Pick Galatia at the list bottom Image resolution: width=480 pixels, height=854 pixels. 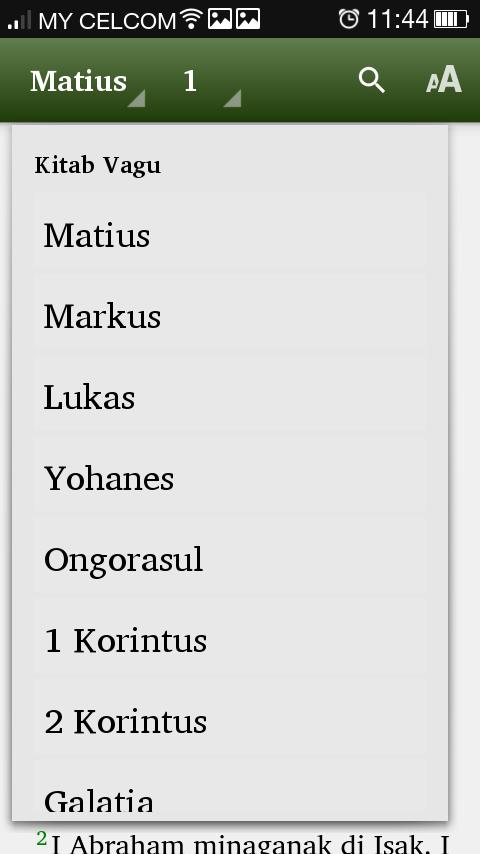pyautogui.click(x=230, y=792)
